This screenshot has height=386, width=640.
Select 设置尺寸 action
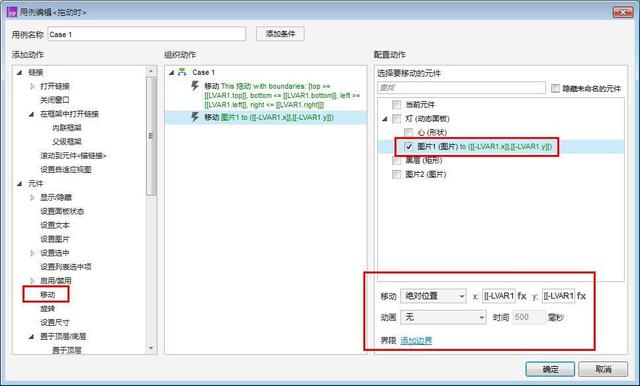(55, 322)
